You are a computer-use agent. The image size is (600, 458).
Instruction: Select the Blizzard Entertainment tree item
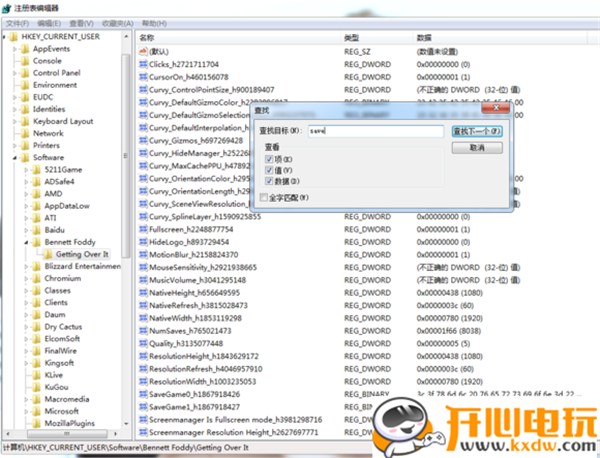point(83,266)
